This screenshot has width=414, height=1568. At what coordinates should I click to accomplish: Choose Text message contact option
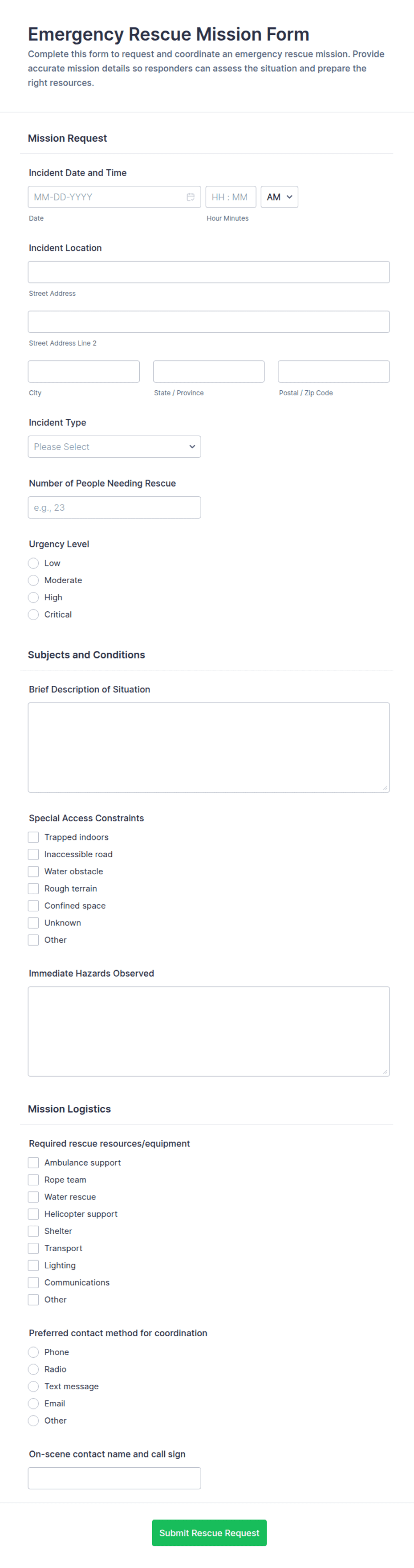point(33,1387)
